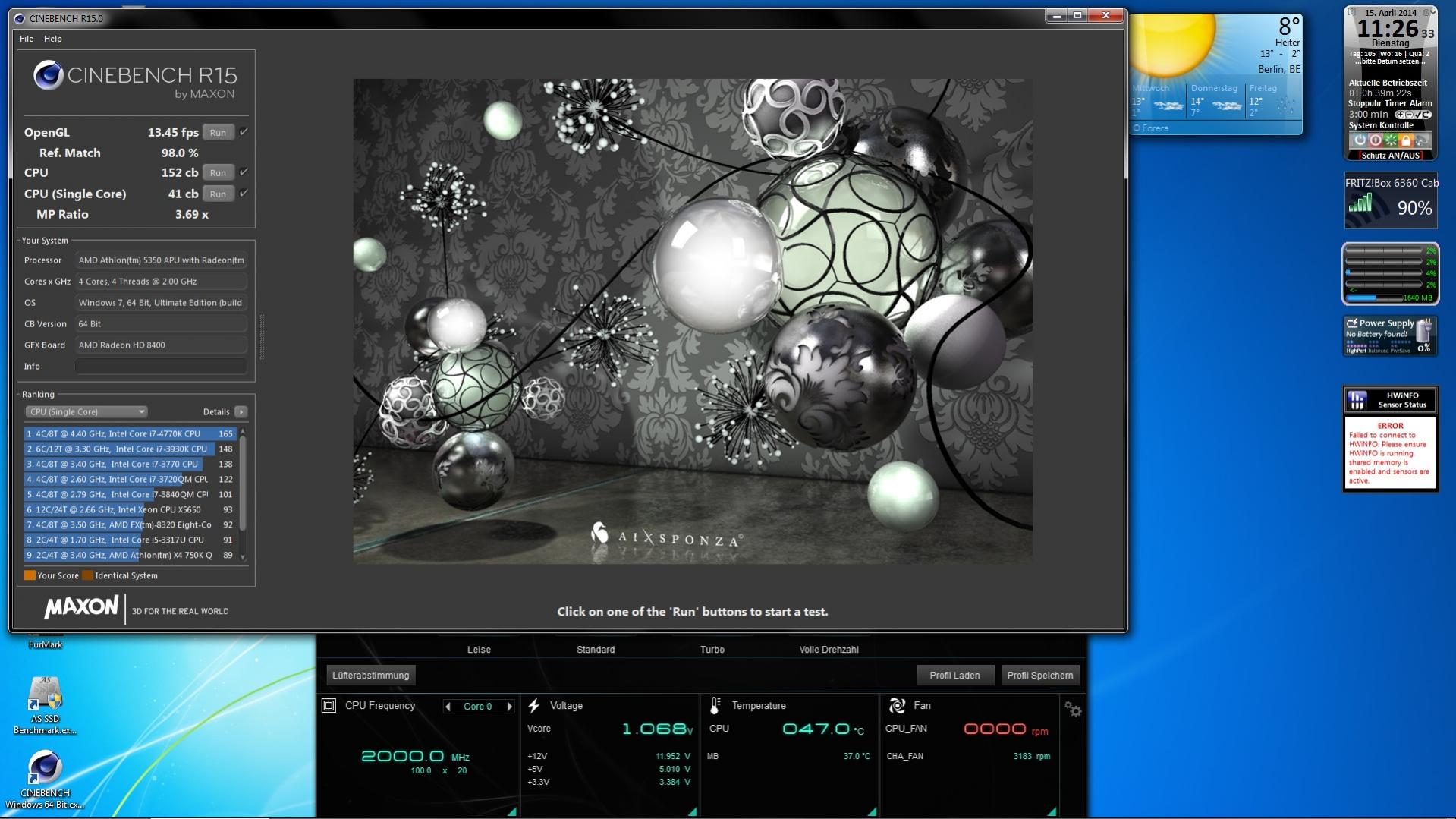
Task: Click the Profil Laden button
Action: [x=955, y=676]
